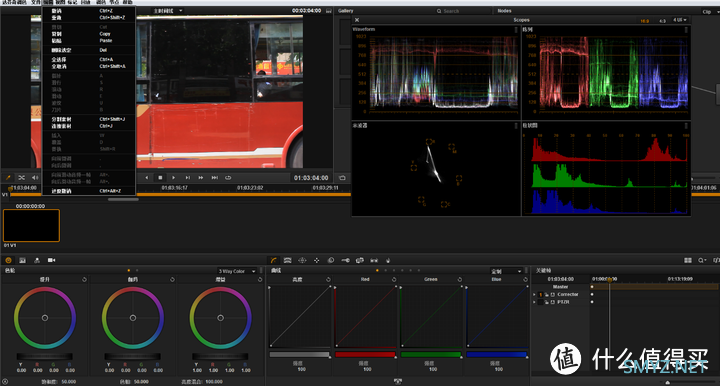The height and width of the screenshot is (386, 720).
Task: Open the Stereoscopic 3D palette icon
Action: click(374, 260)
